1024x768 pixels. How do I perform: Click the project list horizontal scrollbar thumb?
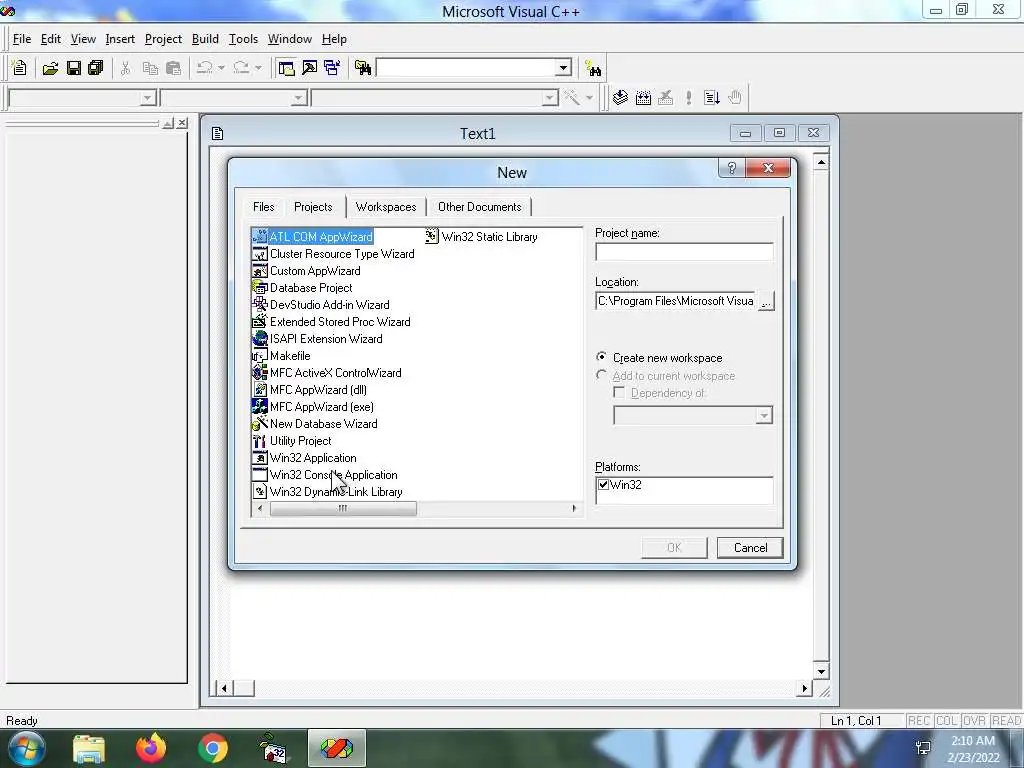(343, 508)
